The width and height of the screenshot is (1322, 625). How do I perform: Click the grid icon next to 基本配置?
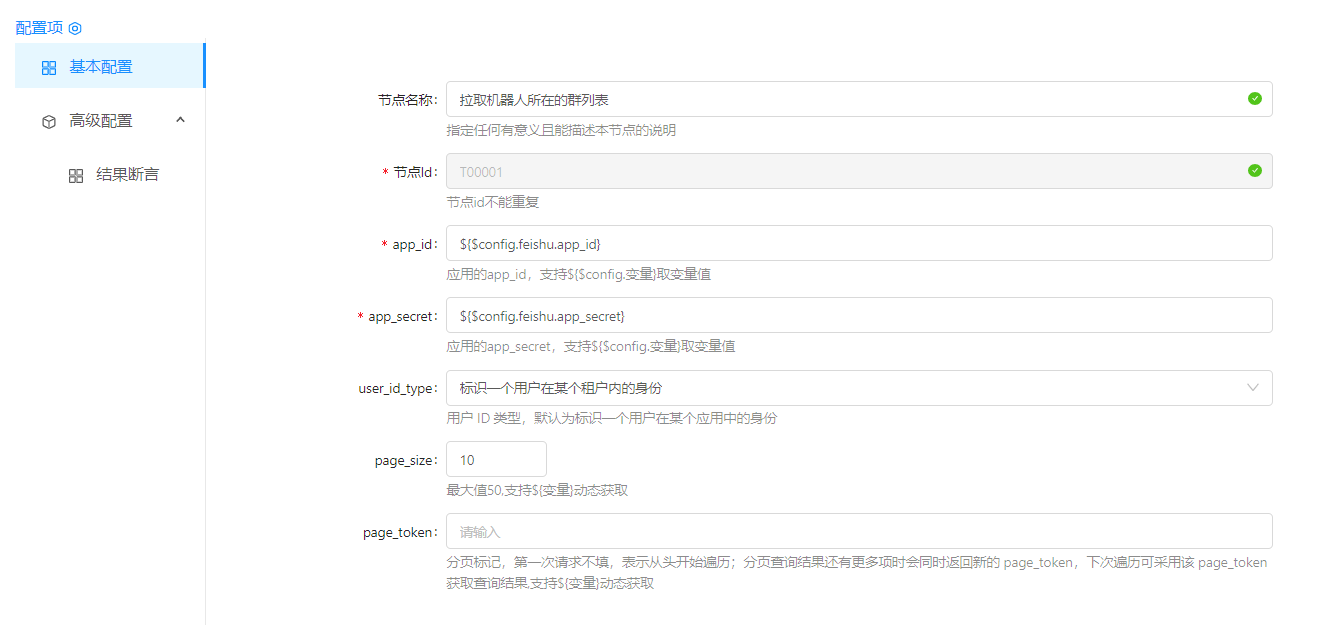pos(49,68)
